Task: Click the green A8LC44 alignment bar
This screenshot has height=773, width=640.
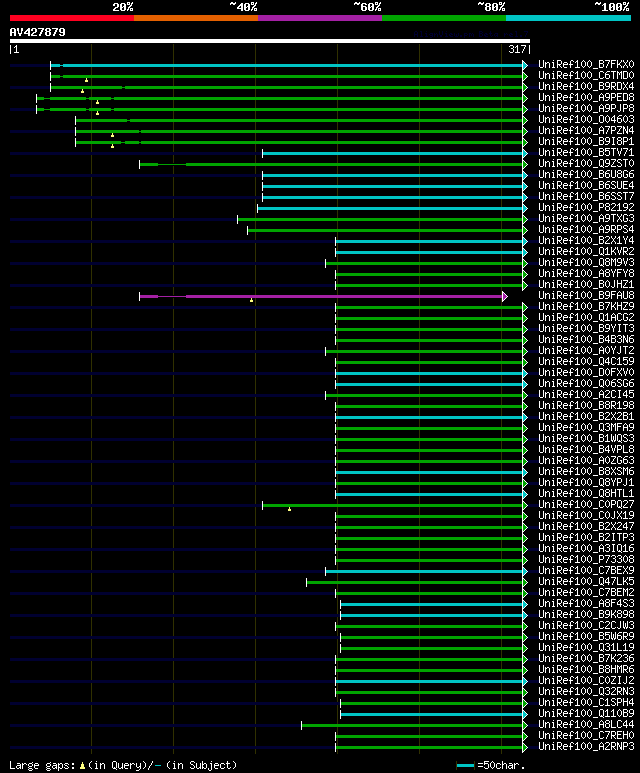Action: pyautogui.click(x=414, y=725)
